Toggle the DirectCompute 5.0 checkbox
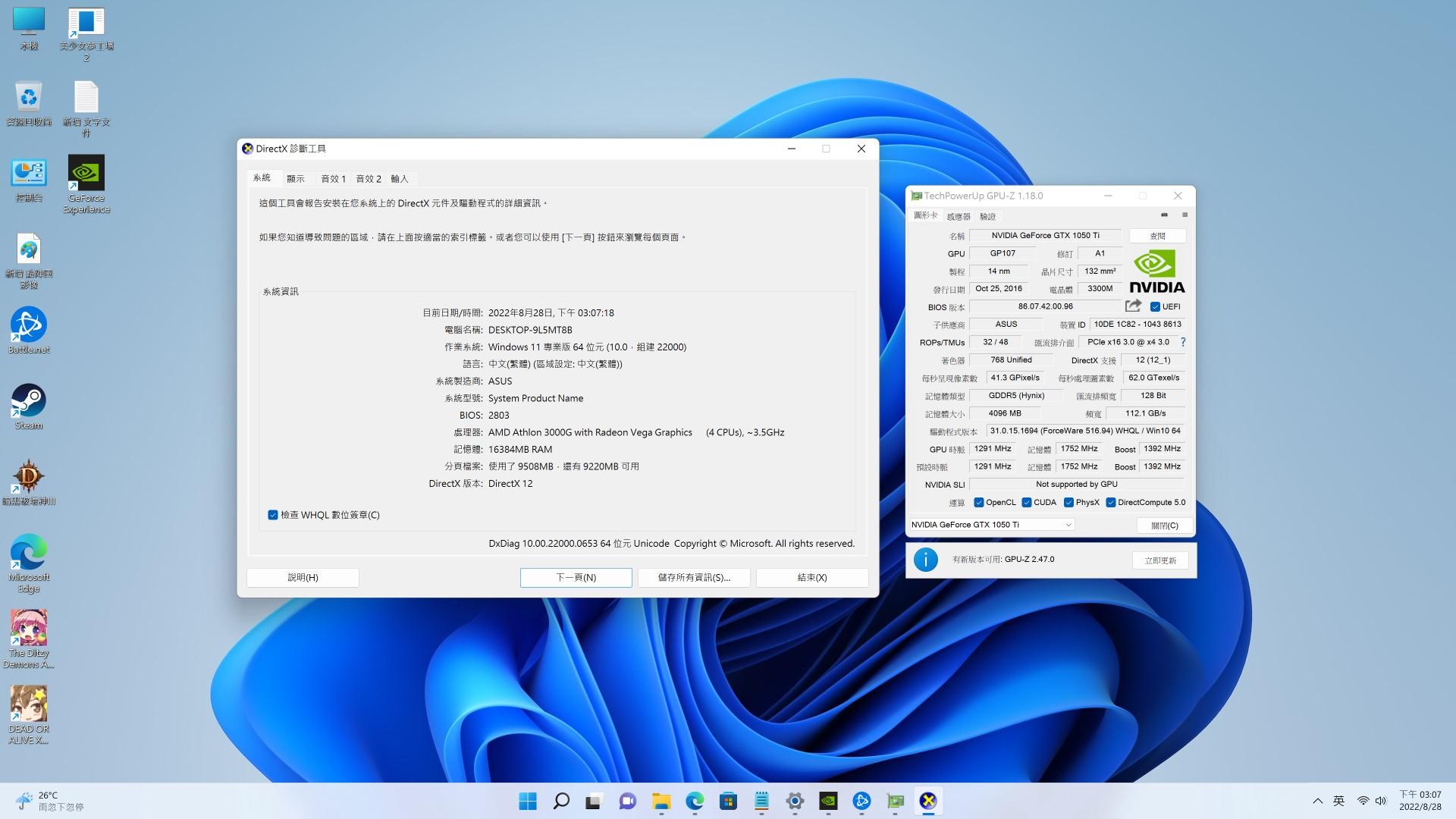 [1110, 502]
